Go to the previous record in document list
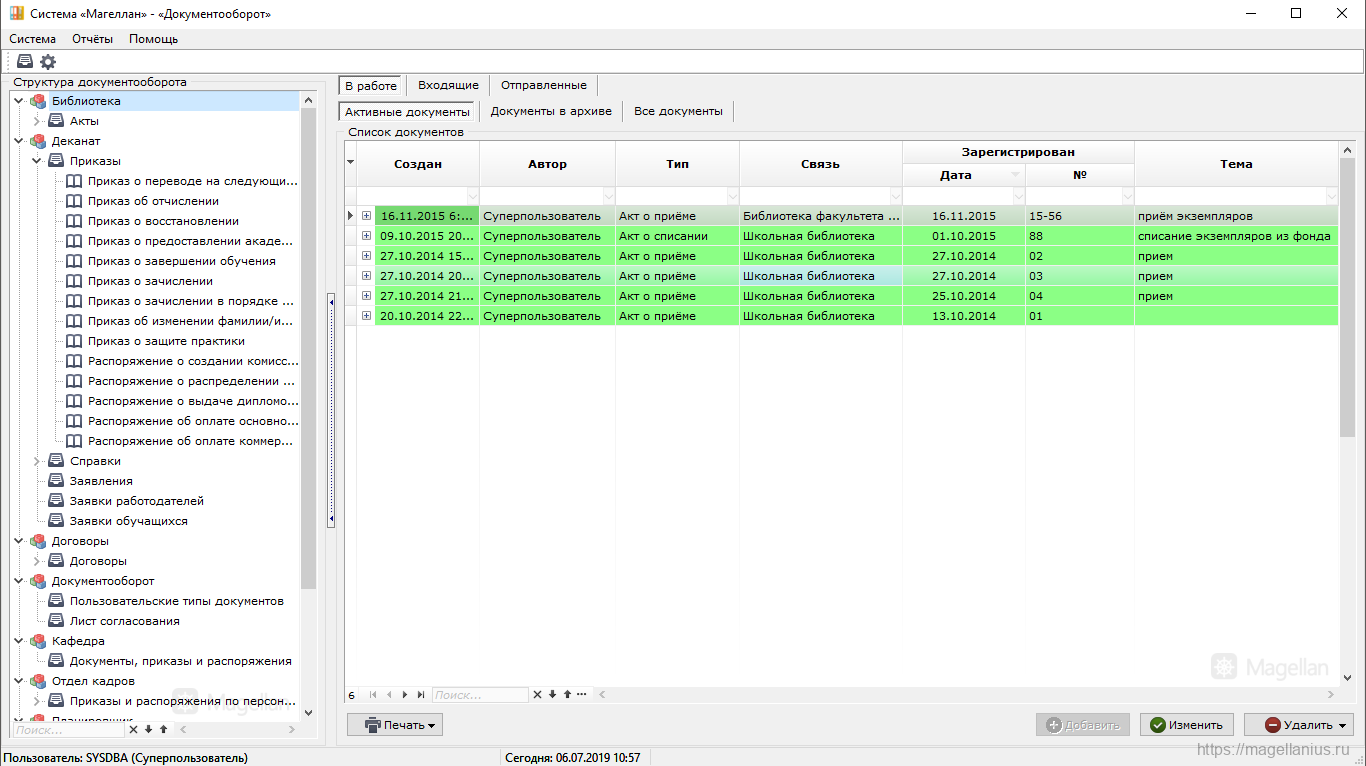The image size is (1366, 766). point(389,694)
